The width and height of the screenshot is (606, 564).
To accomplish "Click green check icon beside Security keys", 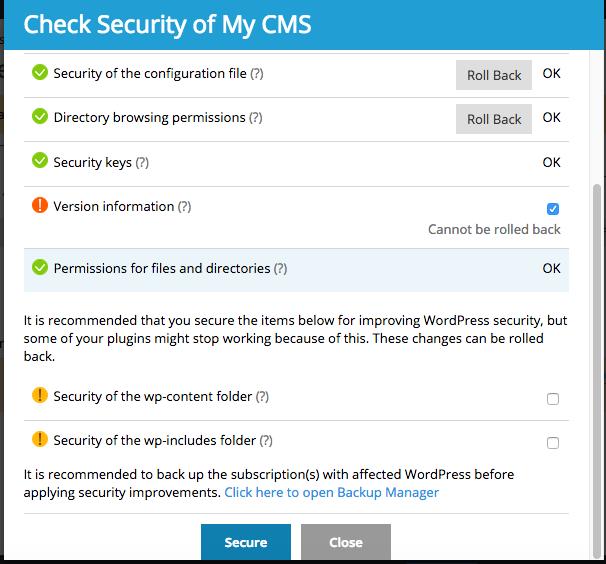I will coord(40,161).
